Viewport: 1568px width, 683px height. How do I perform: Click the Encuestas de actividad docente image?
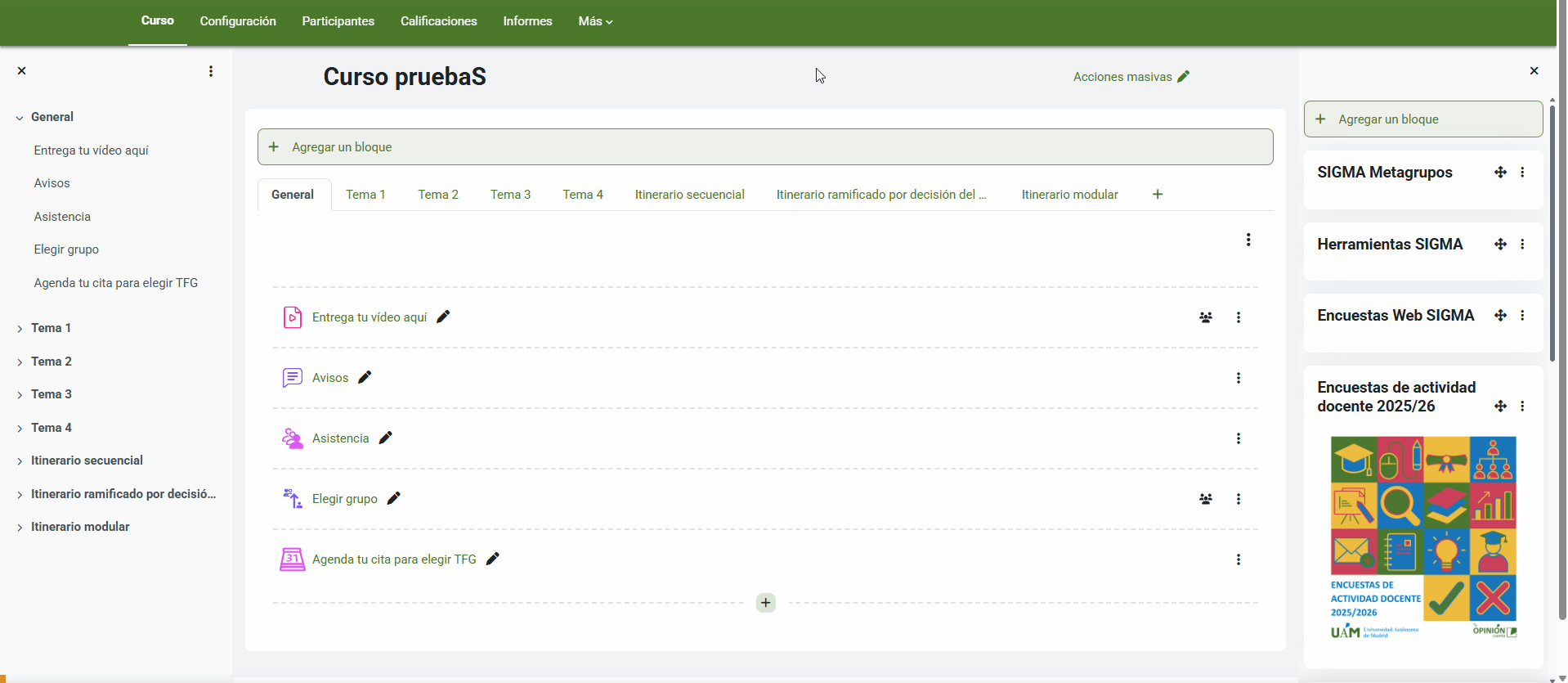[1422, 537]
